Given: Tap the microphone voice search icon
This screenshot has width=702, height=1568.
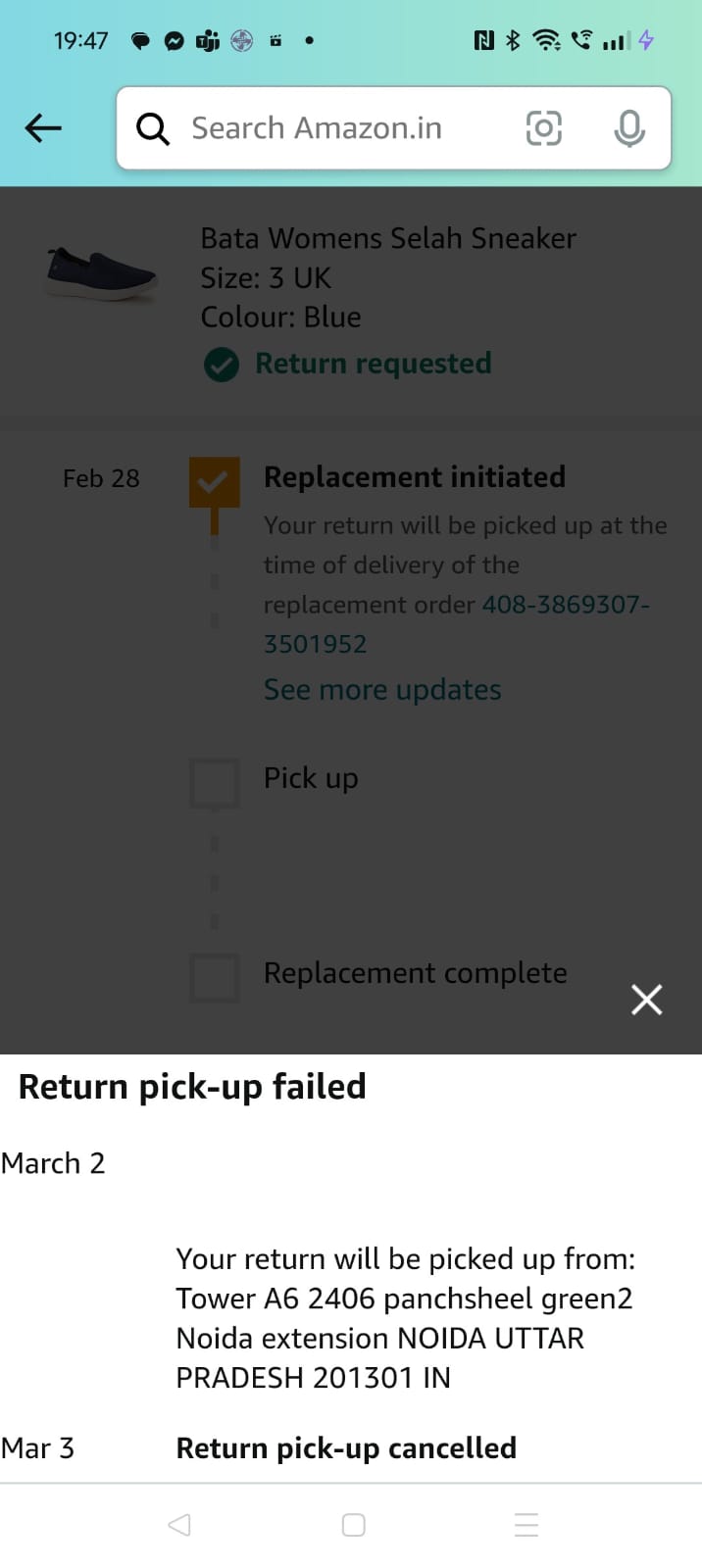Looking at the screenshot, I should pos(628,128).
